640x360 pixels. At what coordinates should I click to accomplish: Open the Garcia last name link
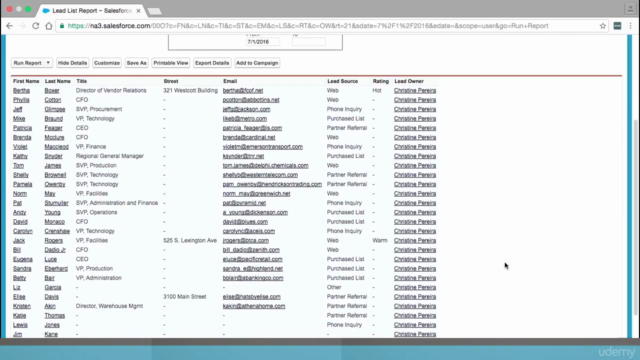point(53,288)
